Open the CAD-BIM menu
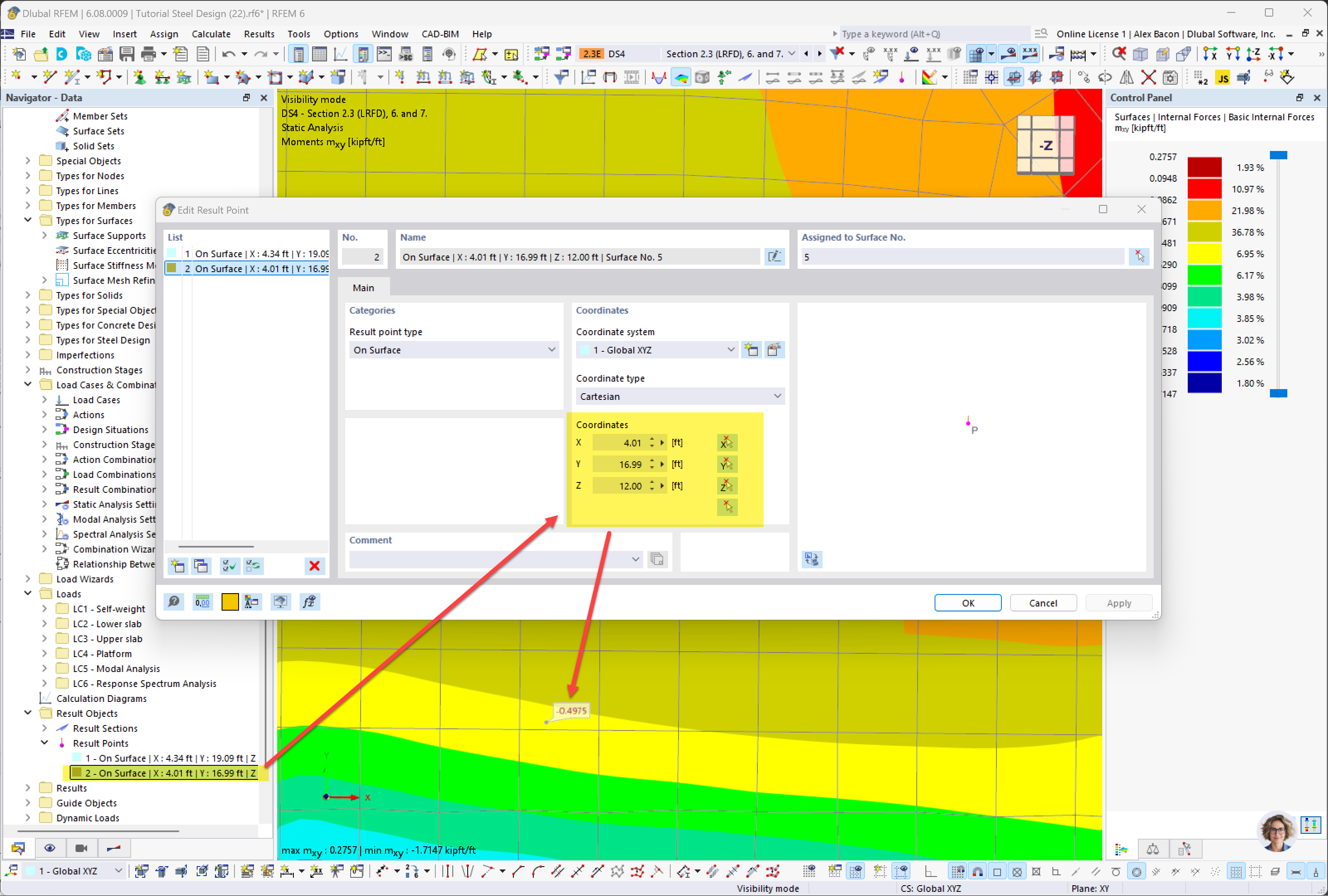The image size is (1328, 896). pyautogui.click(x=439, y=34)
